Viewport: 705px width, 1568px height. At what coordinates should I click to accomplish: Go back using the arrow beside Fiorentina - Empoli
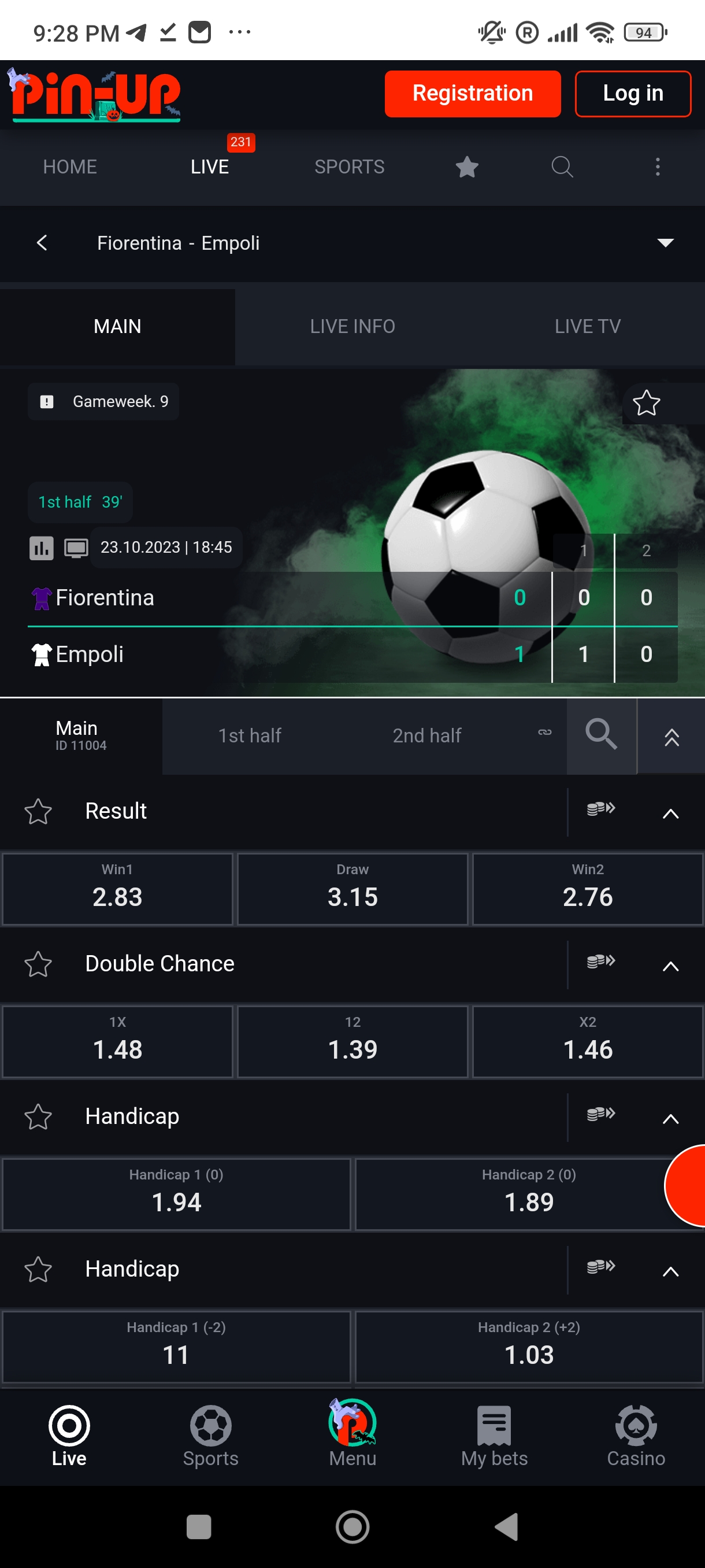[42, 243]
